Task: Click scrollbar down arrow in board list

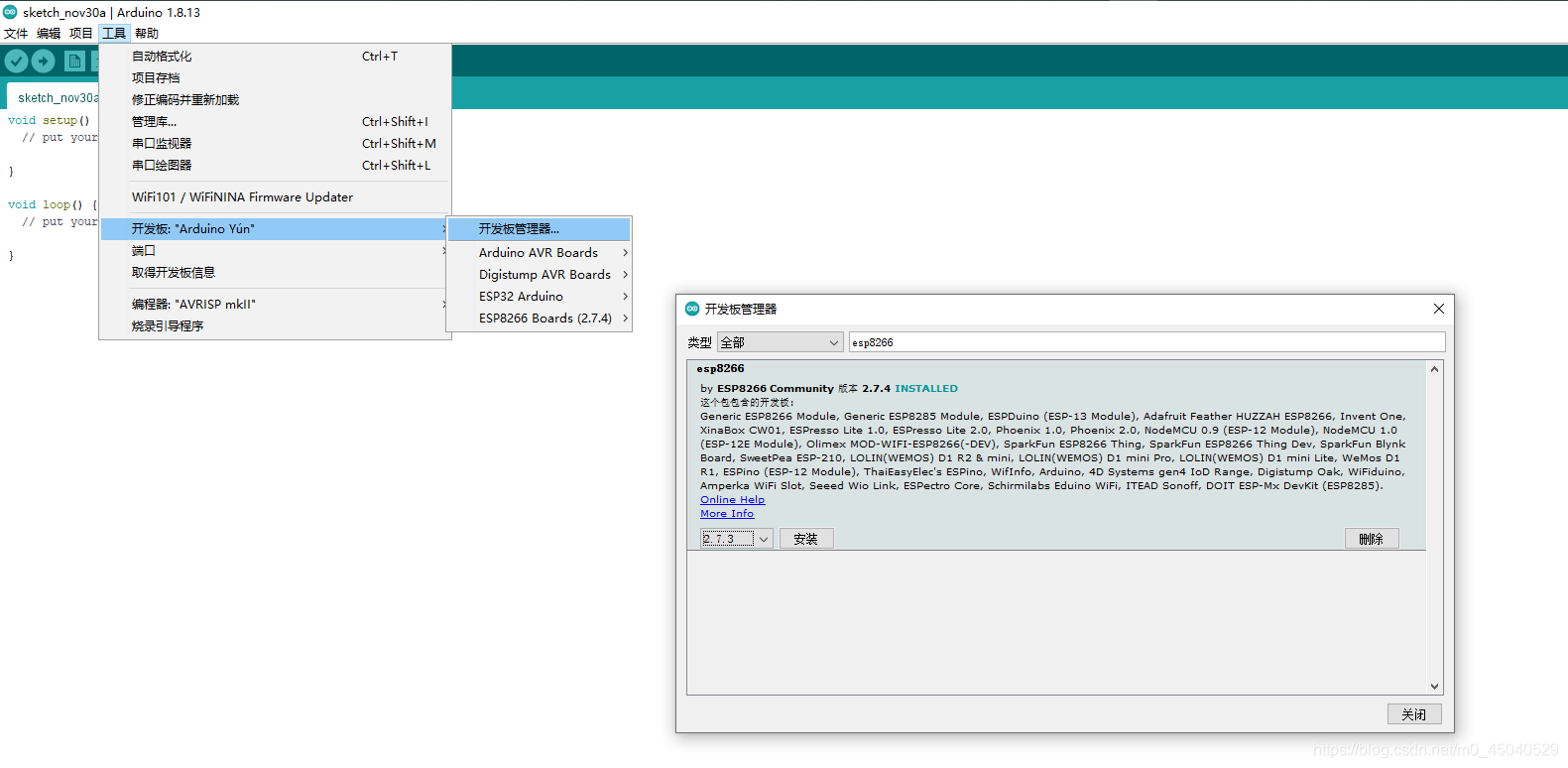Action: click(x=1434, y=687)
